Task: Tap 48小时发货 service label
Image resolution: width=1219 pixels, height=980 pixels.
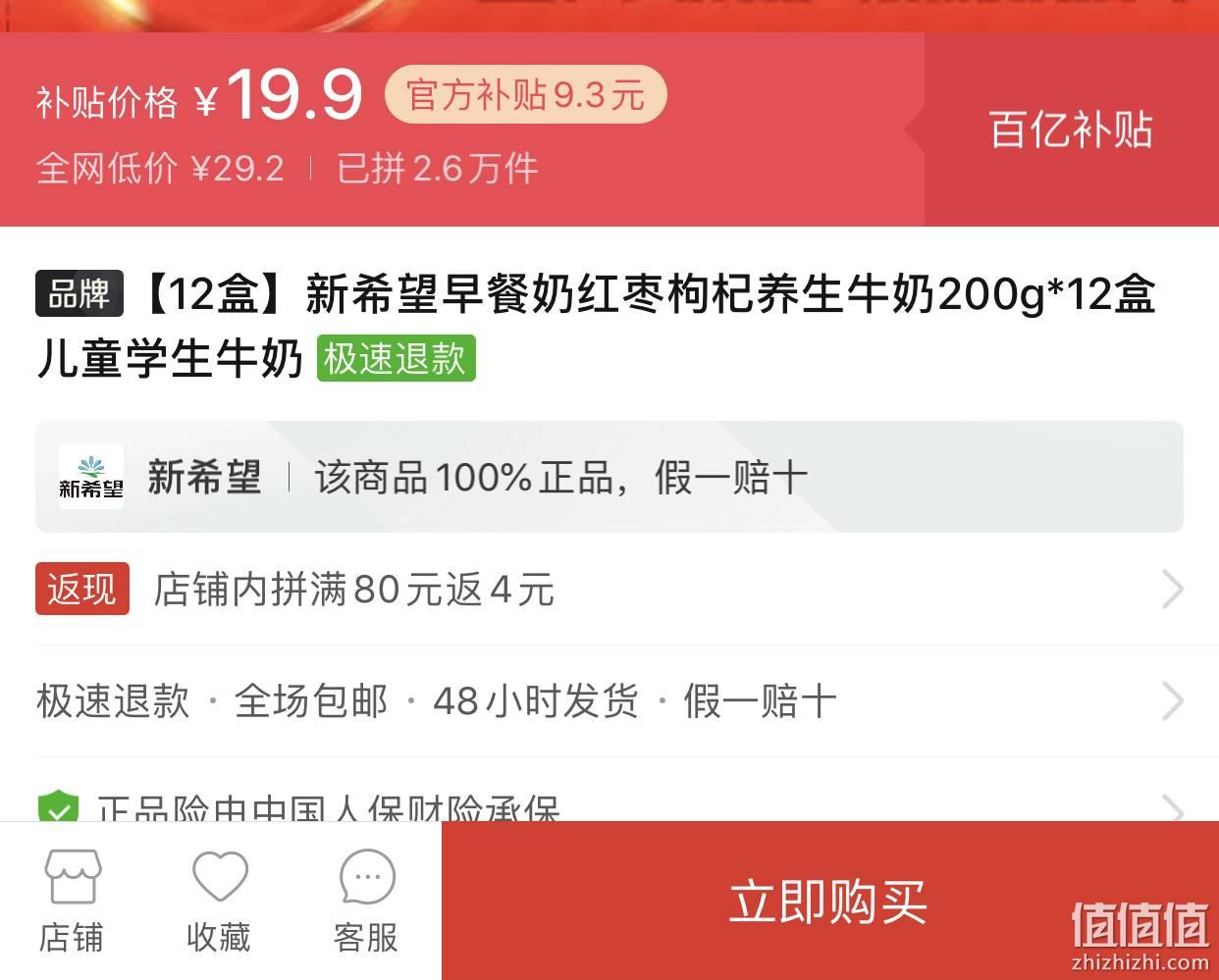Action: [x=536, y=701]
